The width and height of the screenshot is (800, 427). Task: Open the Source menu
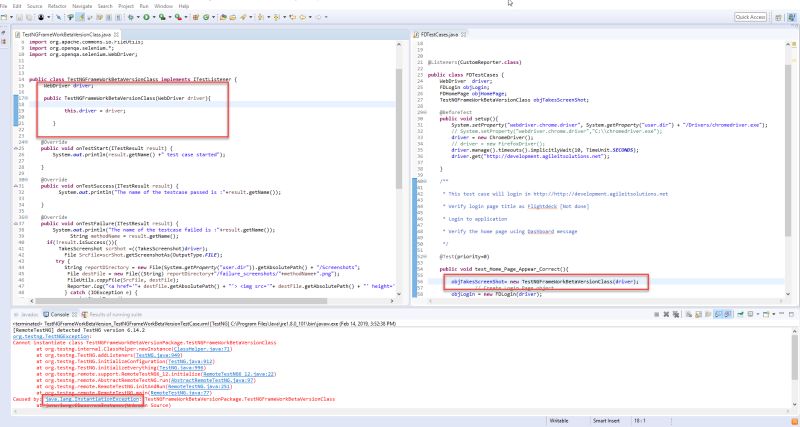(34, 6)
